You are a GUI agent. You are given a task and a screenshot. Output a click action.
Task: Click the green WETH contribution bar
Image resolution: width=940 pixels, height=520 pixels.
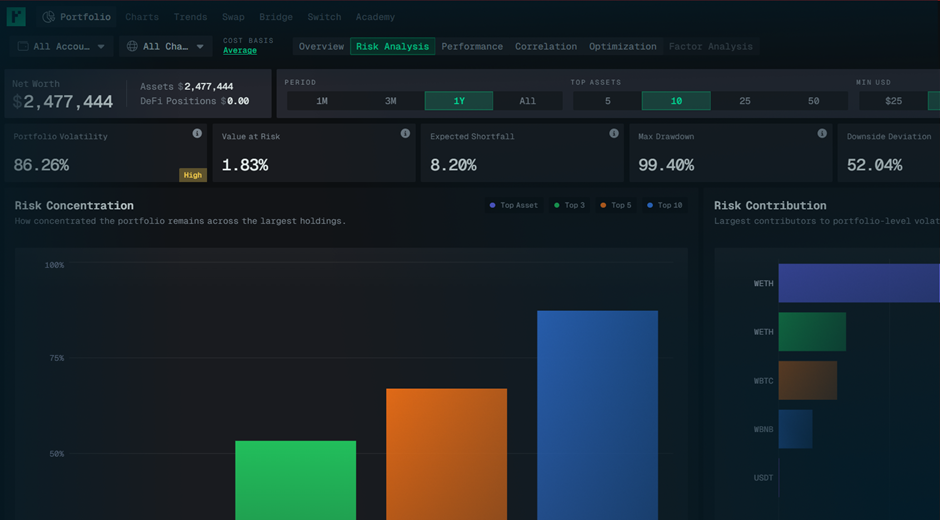(812, 332)
